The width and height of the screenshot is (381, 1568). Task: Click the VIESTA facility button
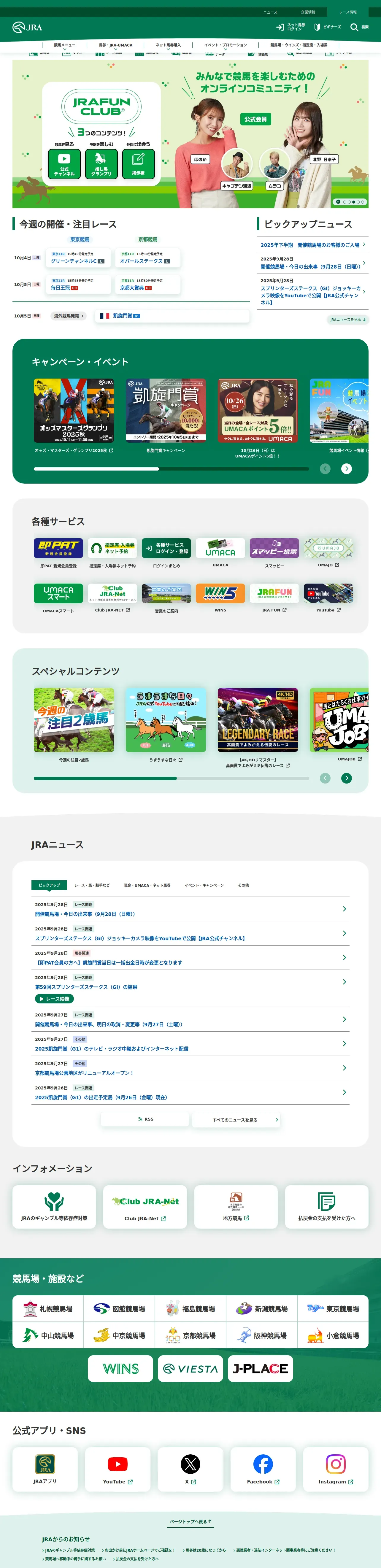coord(190,1369)
